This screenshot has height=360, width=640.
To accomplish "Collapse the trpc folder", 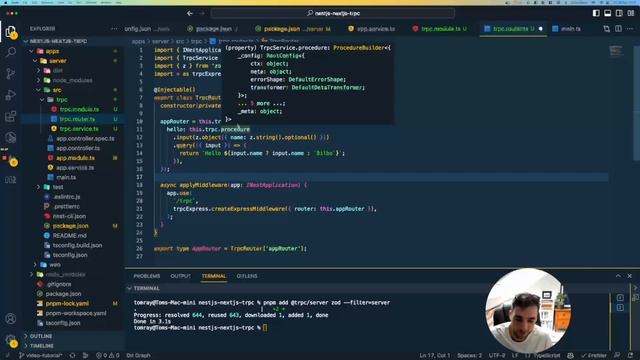I will pos(42,100).
